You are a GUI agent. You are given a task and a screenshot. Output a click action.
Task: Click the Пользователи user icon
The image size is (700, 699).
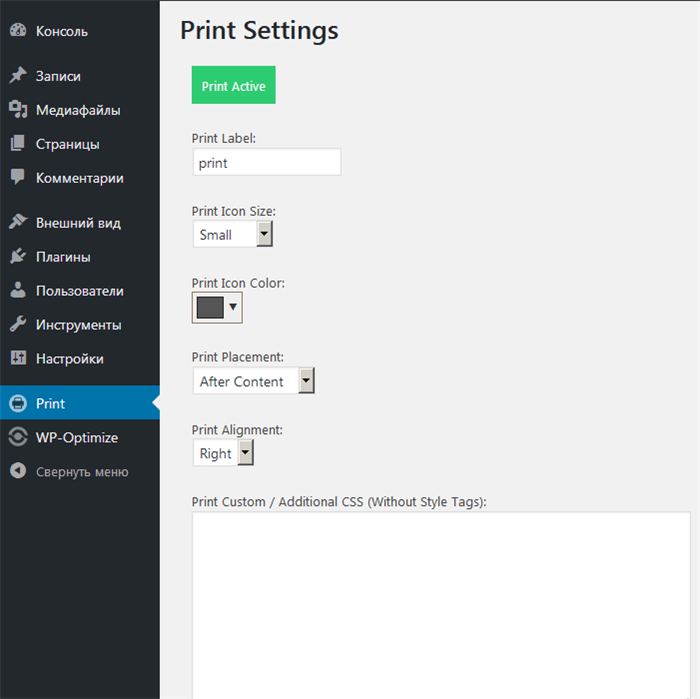click(18, 290)
